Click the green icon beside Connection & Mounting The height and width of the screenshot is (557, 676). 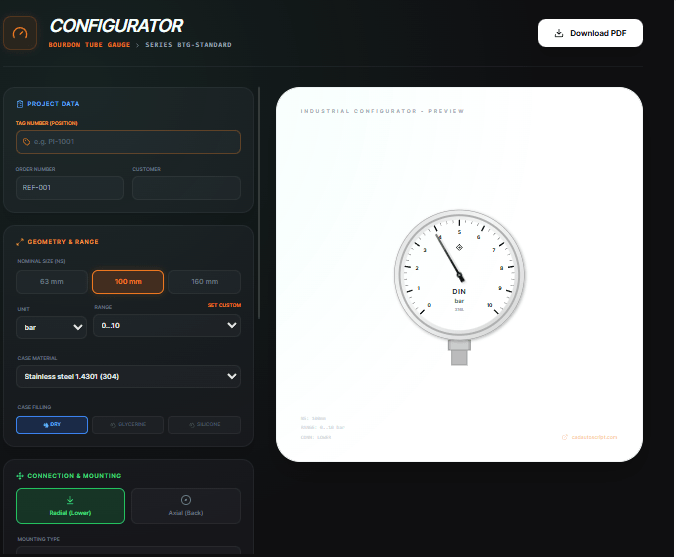(20, 476)
